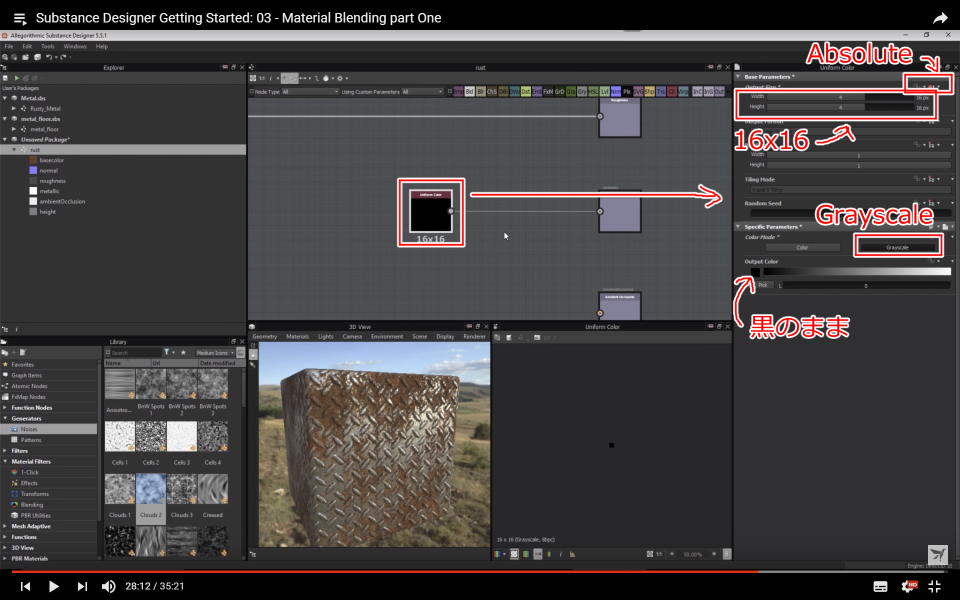960x600 pixels.
Task: Mute the video volume
Action: pos(108,586)
